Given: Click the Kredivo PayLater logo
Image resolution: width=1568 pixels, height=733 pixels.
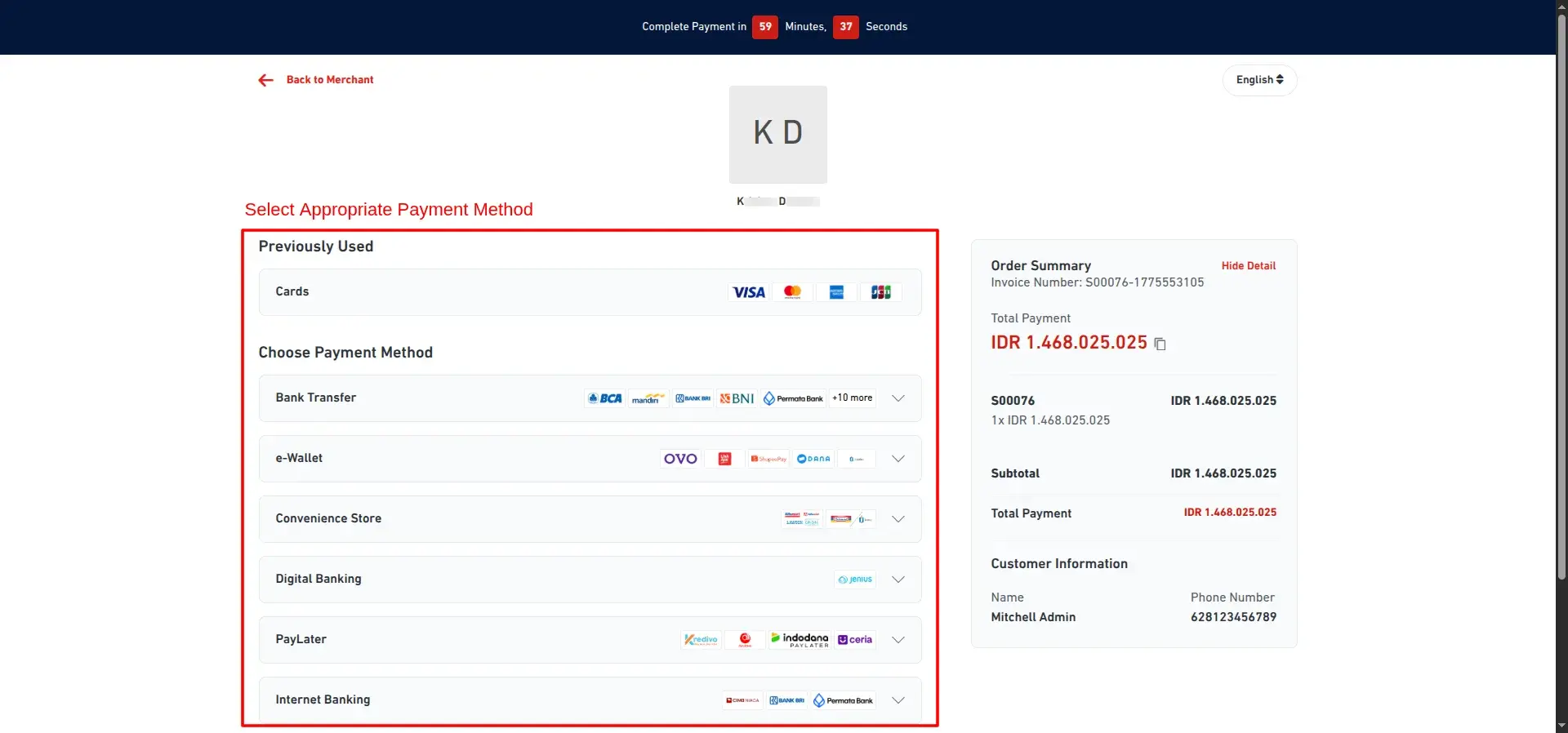Looking at the screenshot, I should [701, 640].
